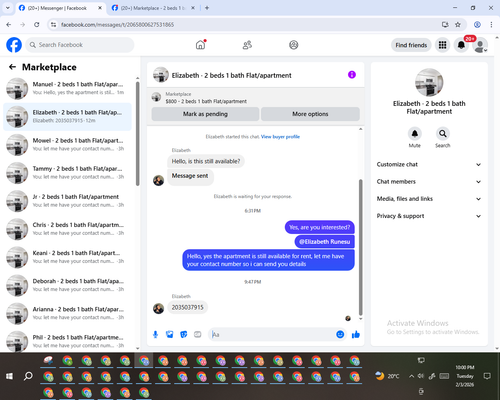
Task: Click the listing thumbnail beside $800 listing
Action: coord(156,97)
